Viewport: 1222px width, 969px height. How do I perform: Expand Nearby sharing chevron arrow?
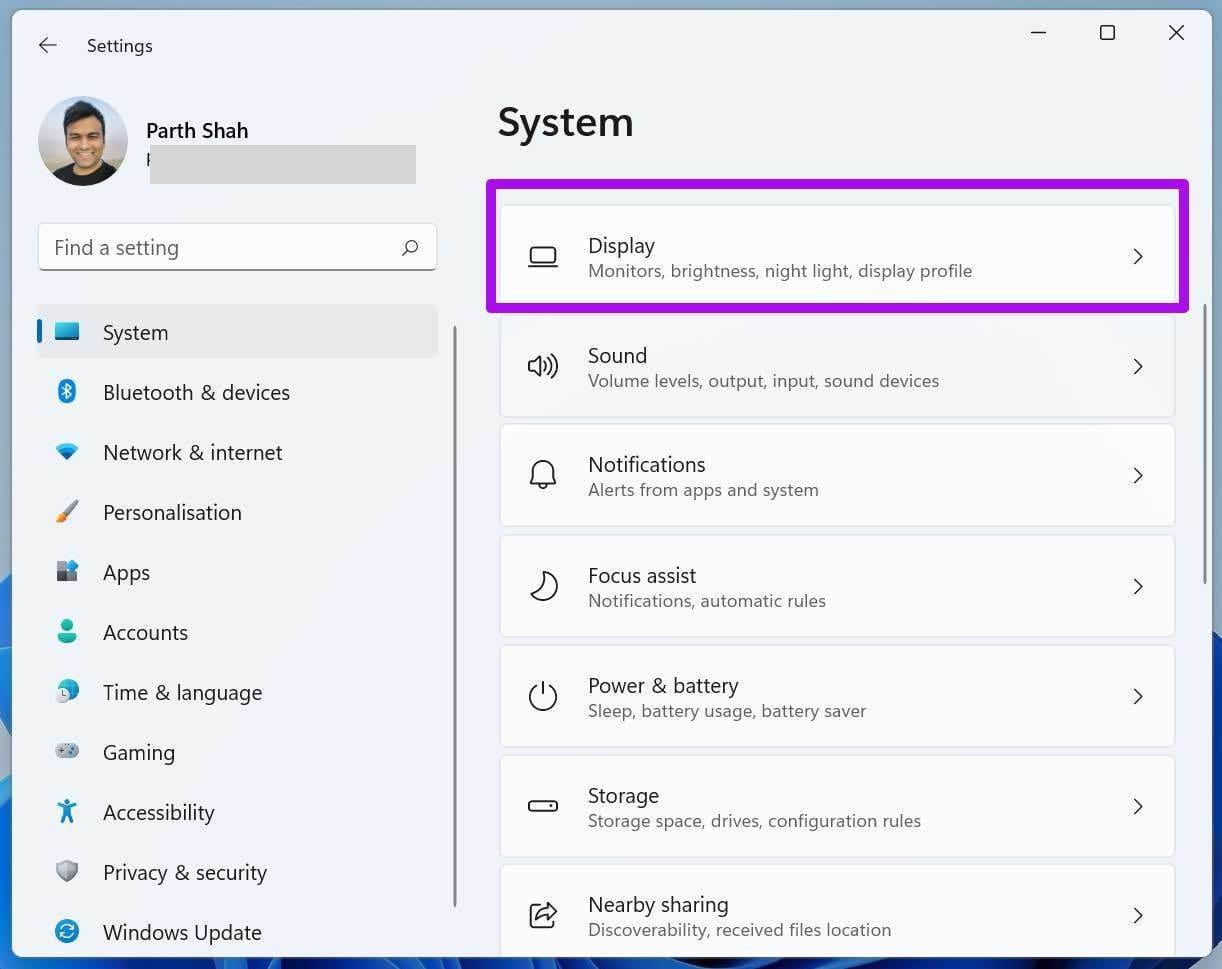click(x=1137, y=915)
